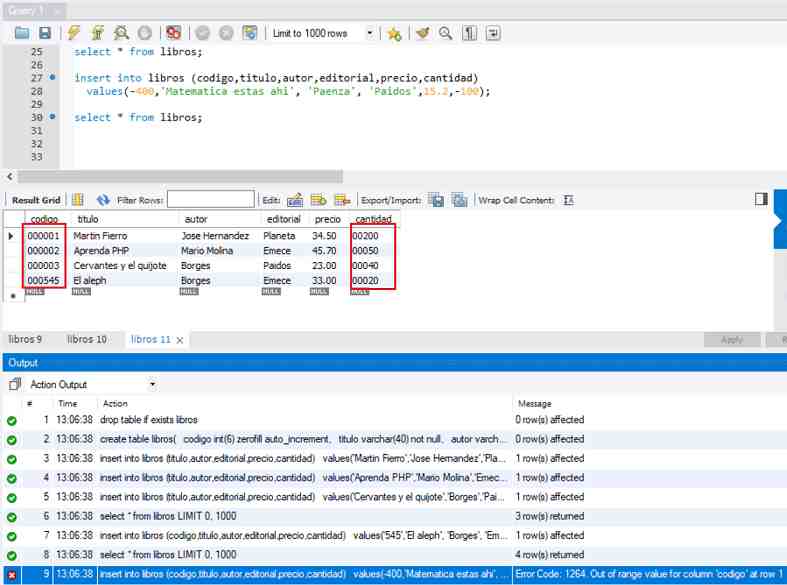Execute statement under cursor with the lightning-cursor icon

[97, 33]
